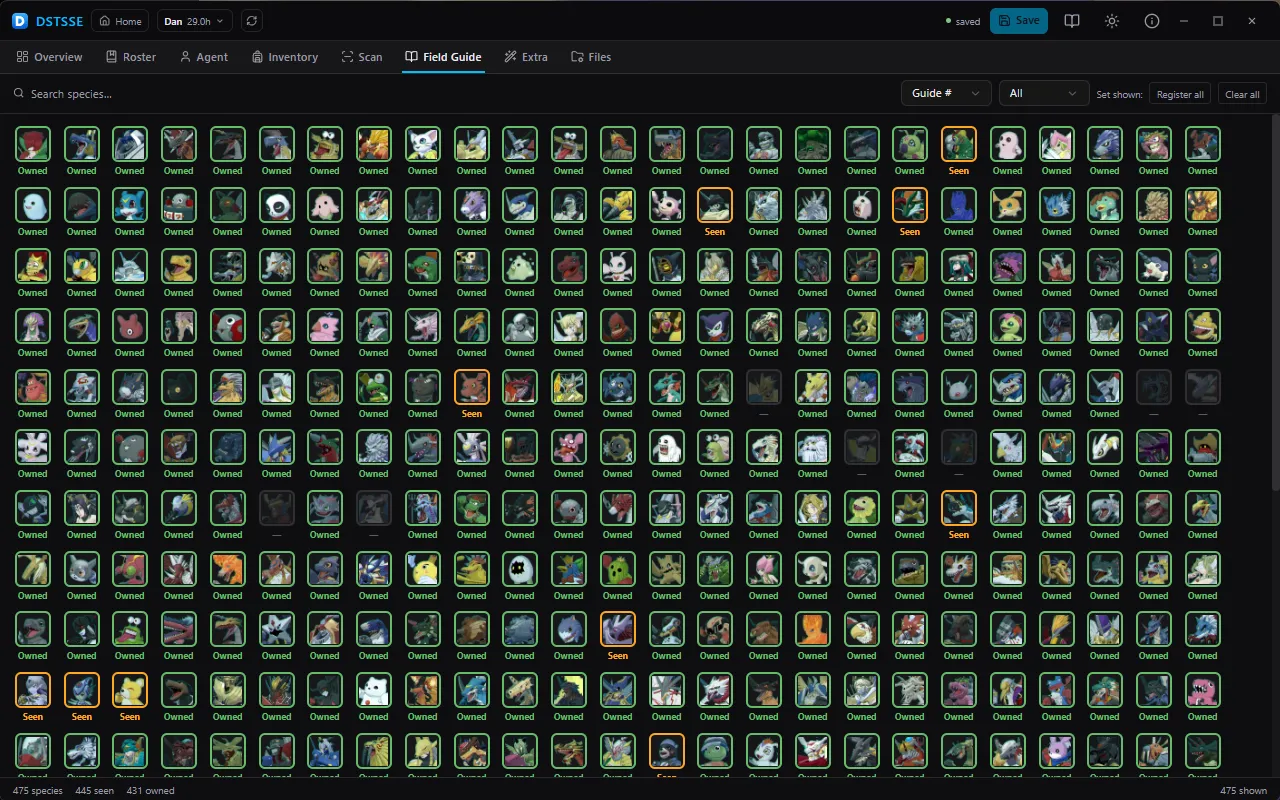1280x800 pixels.
Task: Switch to the Overview tab
Action: point(50,57)
